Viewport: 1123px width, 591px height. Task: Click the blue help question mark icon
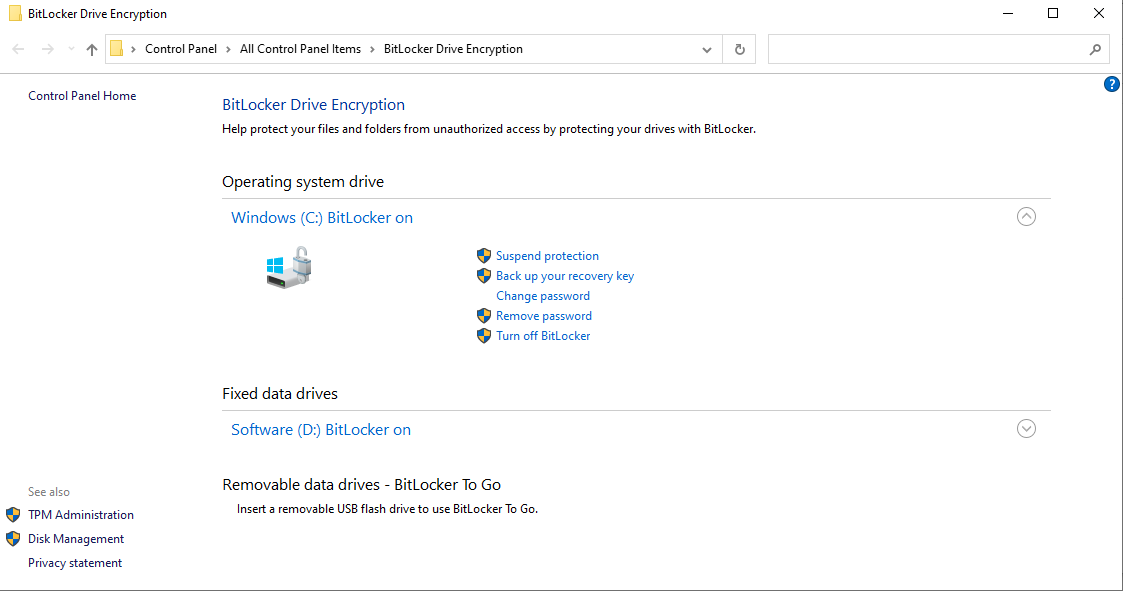[x=1112, y=84]
